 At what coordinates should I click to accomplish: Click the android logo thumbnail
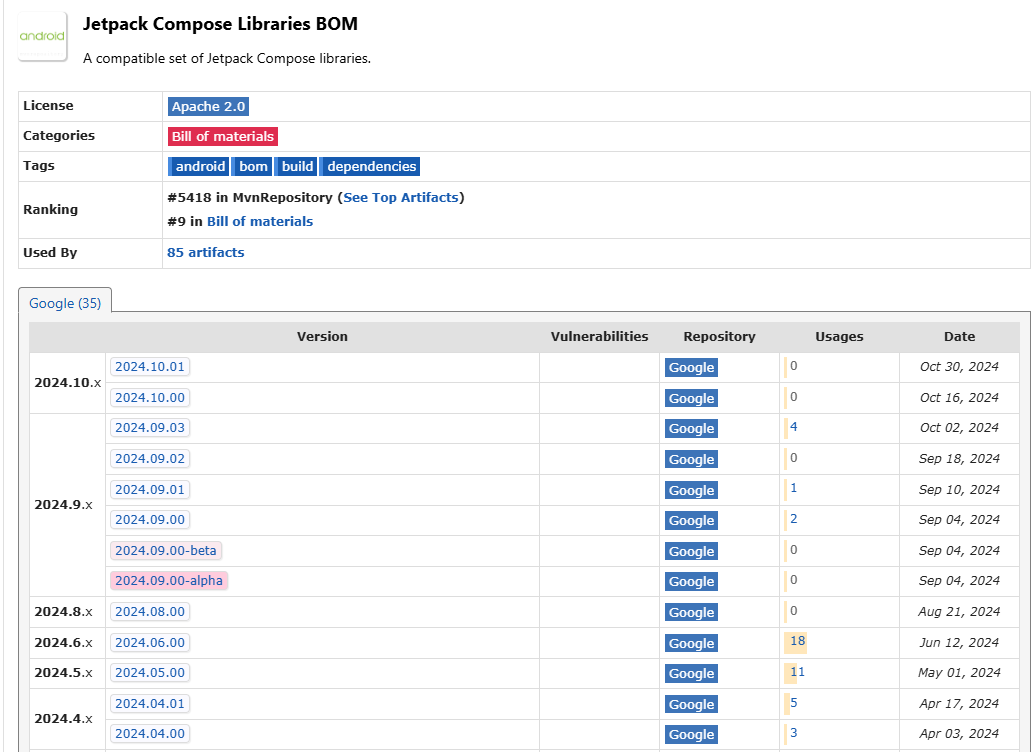point(42,36)
